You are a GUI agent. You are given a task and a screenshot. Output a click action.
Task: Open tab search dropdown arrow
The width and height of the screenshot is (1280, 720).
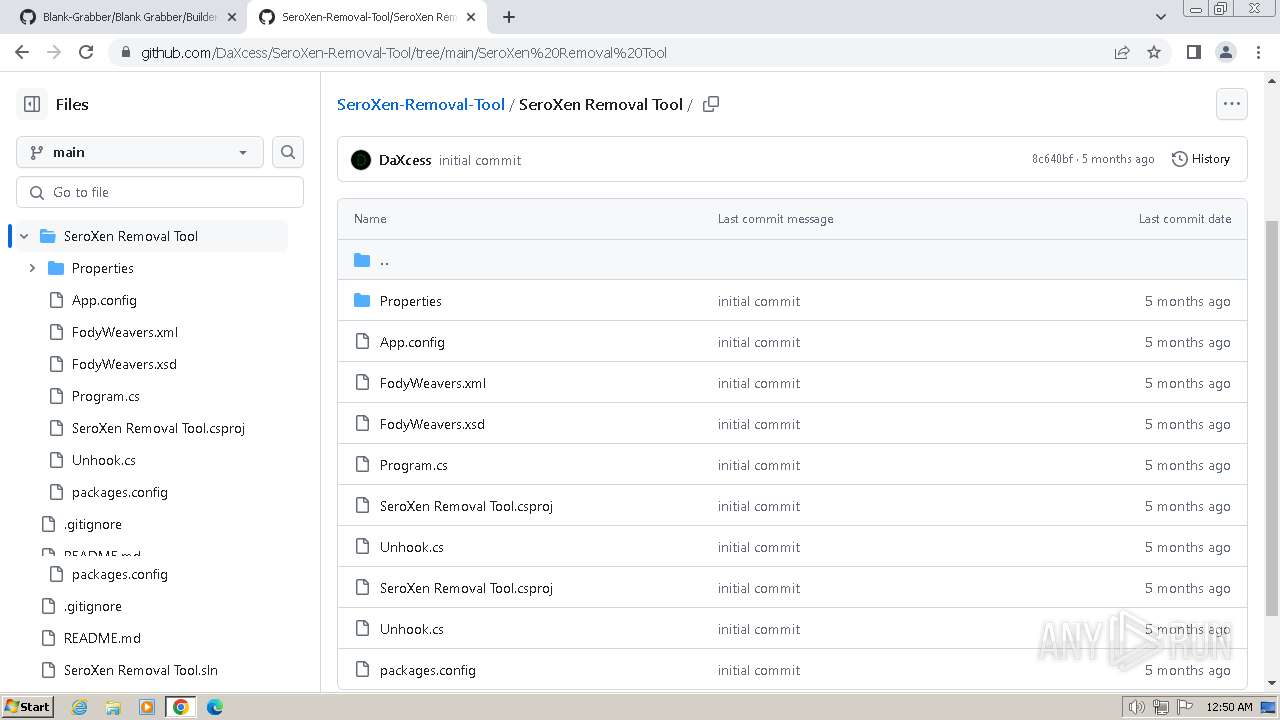coord(1160,17)
